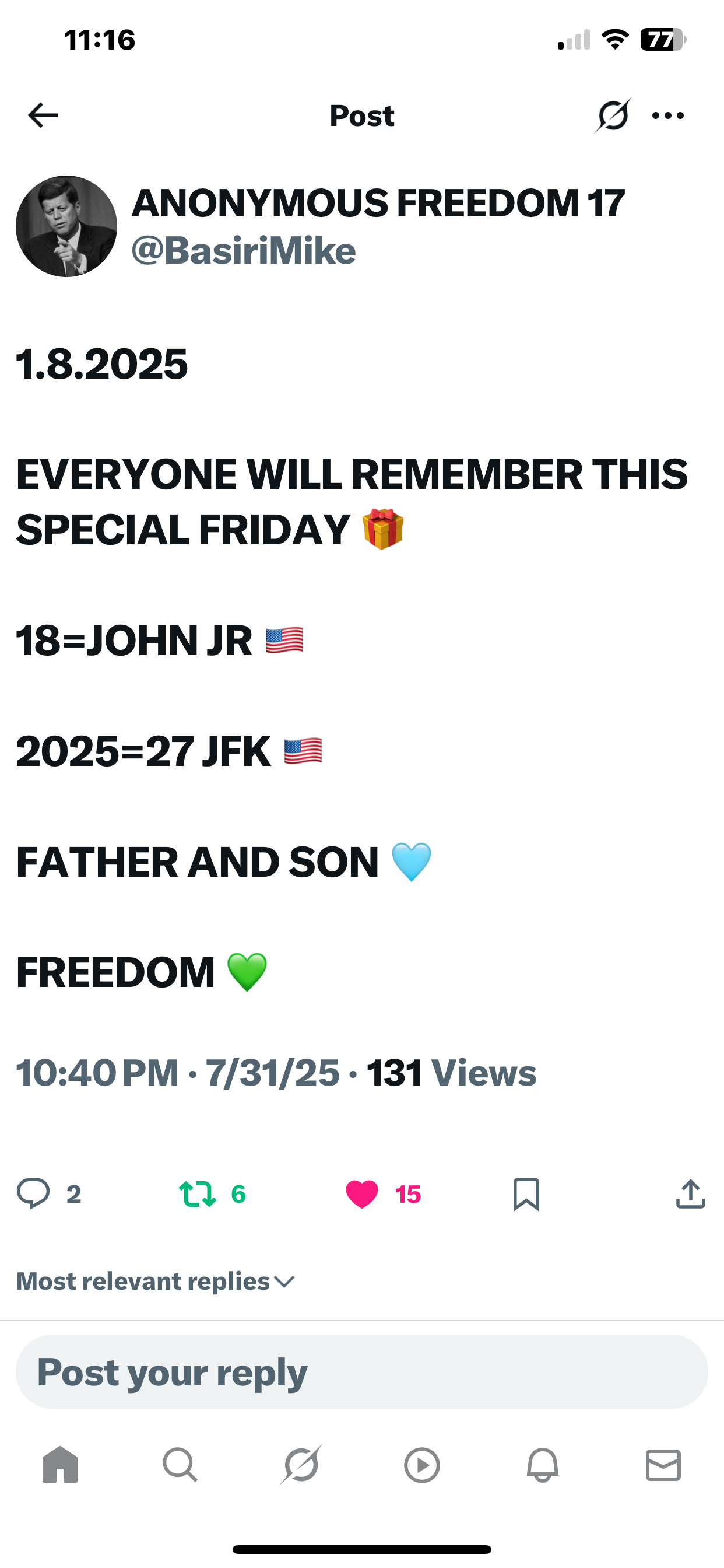724x1568 pixels.
Task: Open Grok icon in post header
Action: coord(613,115)
